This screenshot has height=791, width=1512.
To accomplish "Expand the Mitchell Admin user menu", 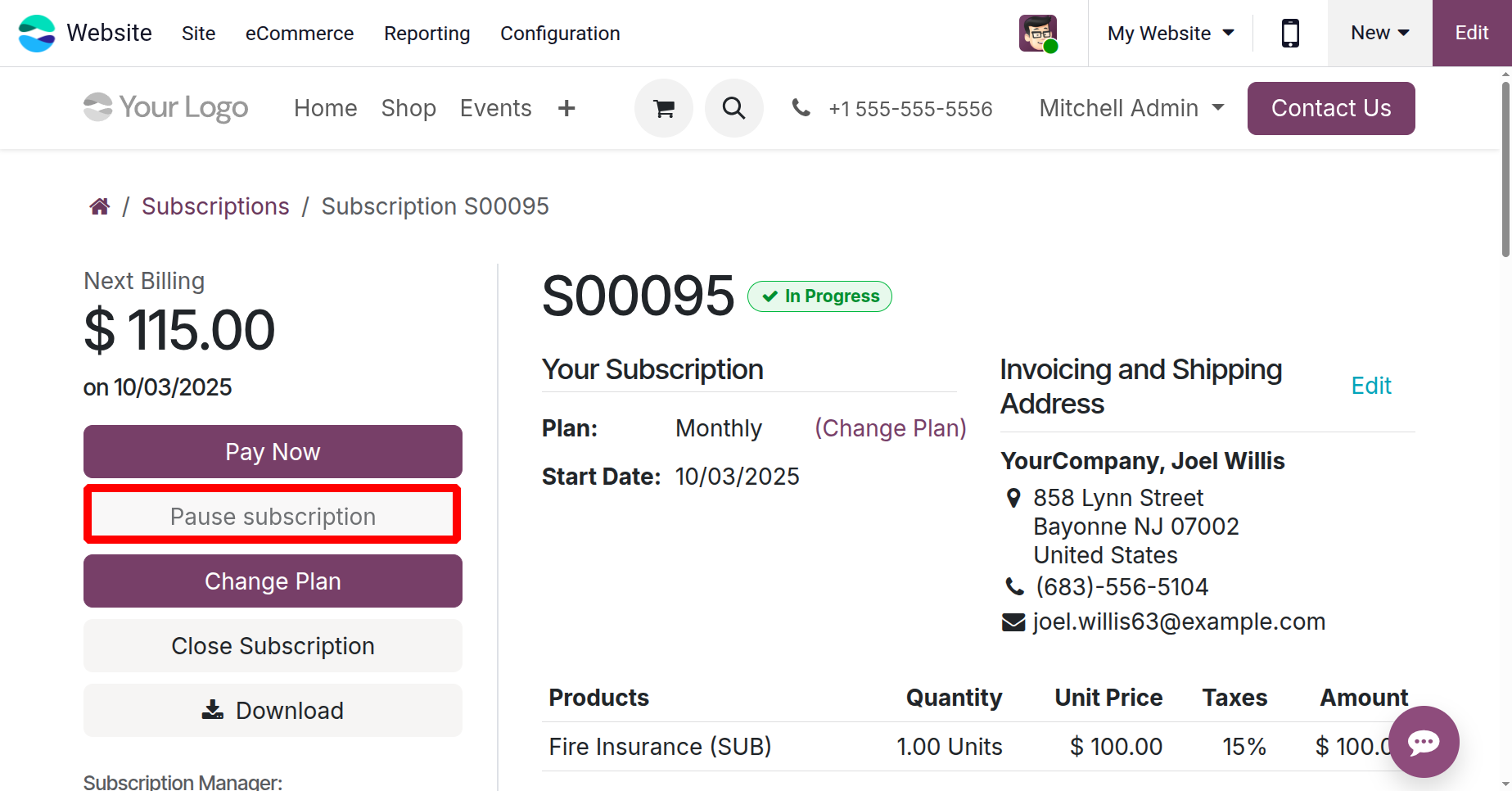I will [x=1131, y=108].
